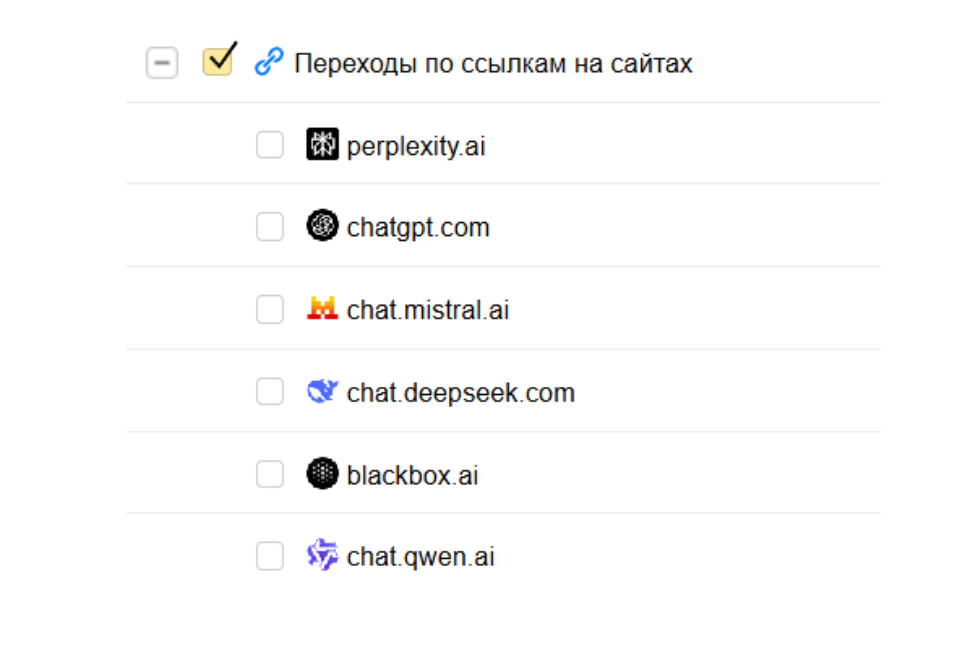The width and height of the screenshot is (960, 650).
Task: Check the chat.mistral.ai checkbox
Action: pos(270,309)
